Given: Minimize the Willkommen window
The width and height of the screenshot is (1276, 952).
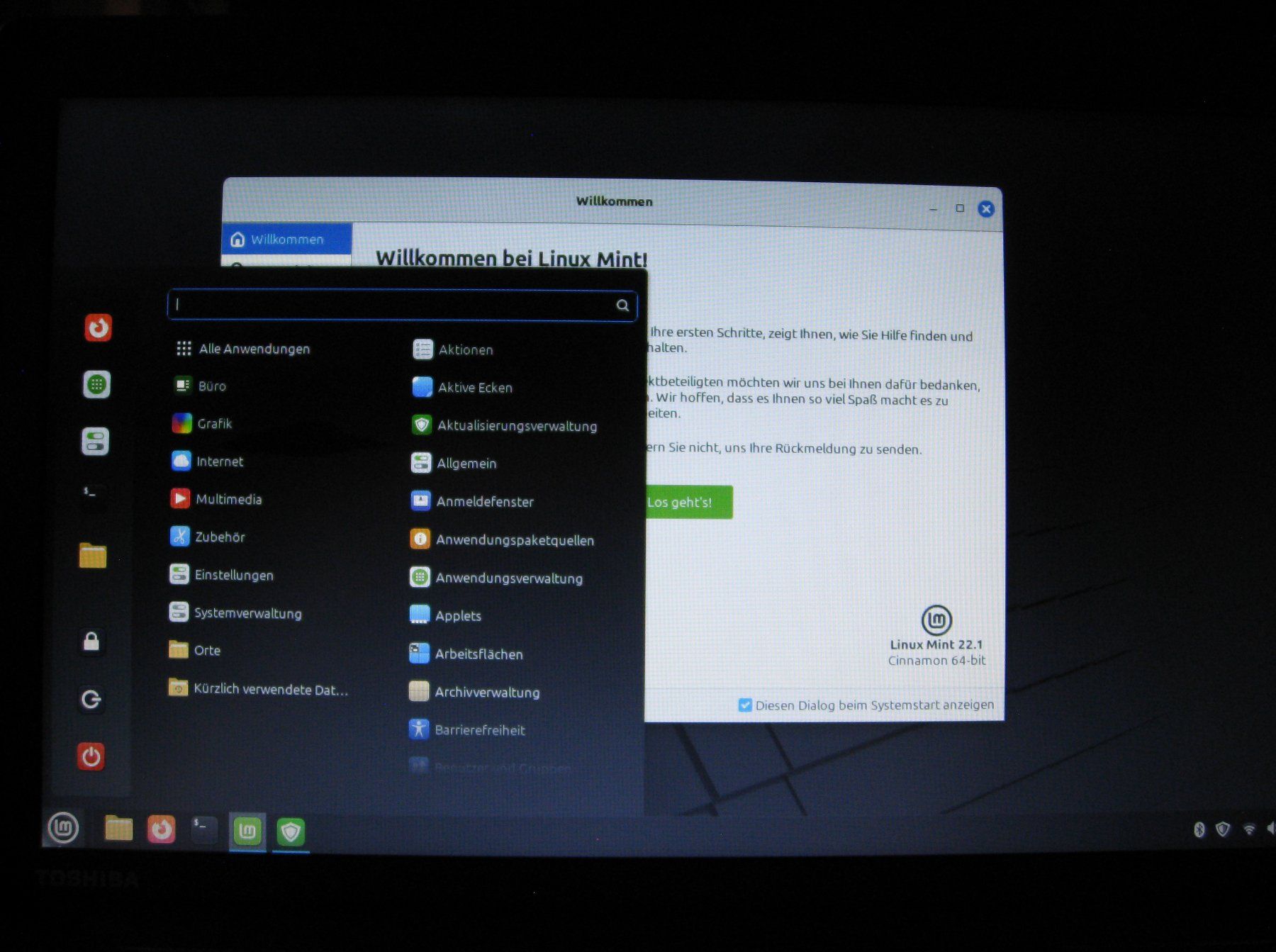Looking at the screenshot, I should pyautogui.click(x=933, y=209).
